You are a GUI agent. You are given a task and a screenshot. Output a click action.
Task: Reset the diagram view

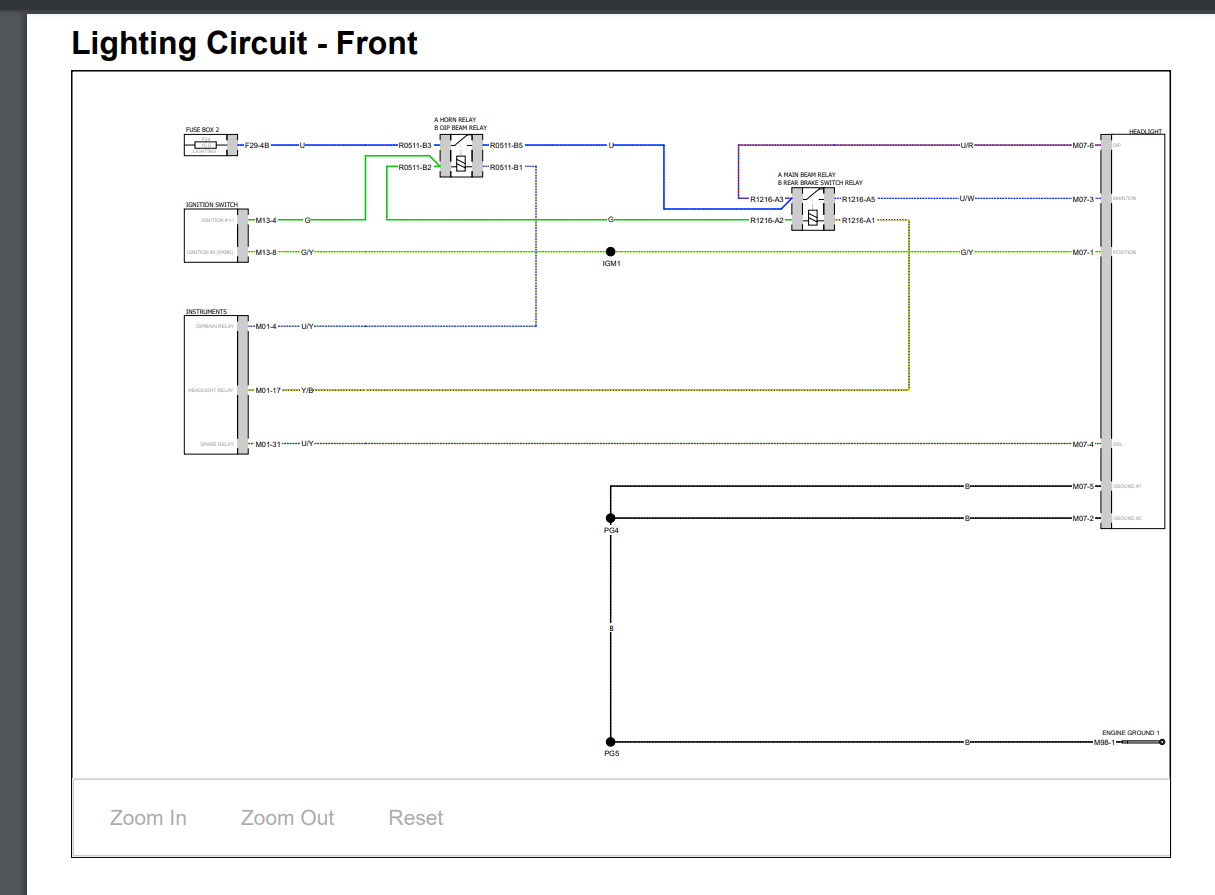(x=415, y=818)
